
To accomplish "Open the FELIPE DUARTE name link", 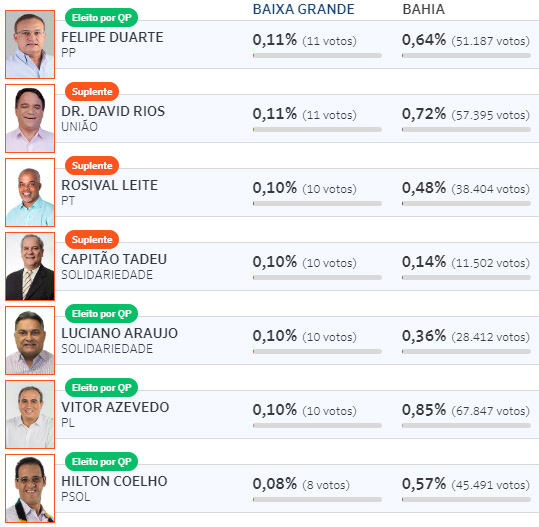I will pos(112,37).
